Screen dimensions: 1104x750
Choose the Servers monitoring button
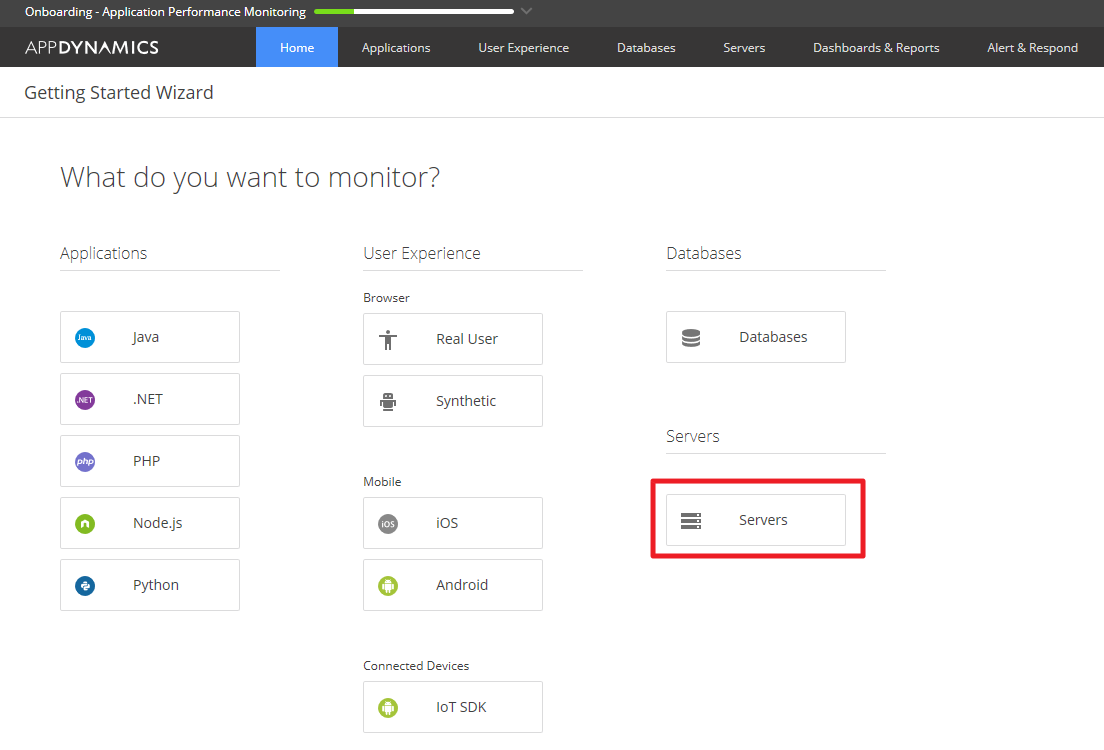click(x=755, y=520)
